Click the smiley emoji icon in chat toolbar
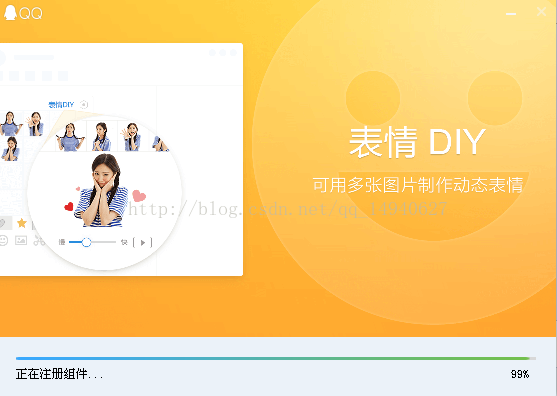The height and width of the screenshot is (396, 557). pyautogui.click(x=3, y=240)
